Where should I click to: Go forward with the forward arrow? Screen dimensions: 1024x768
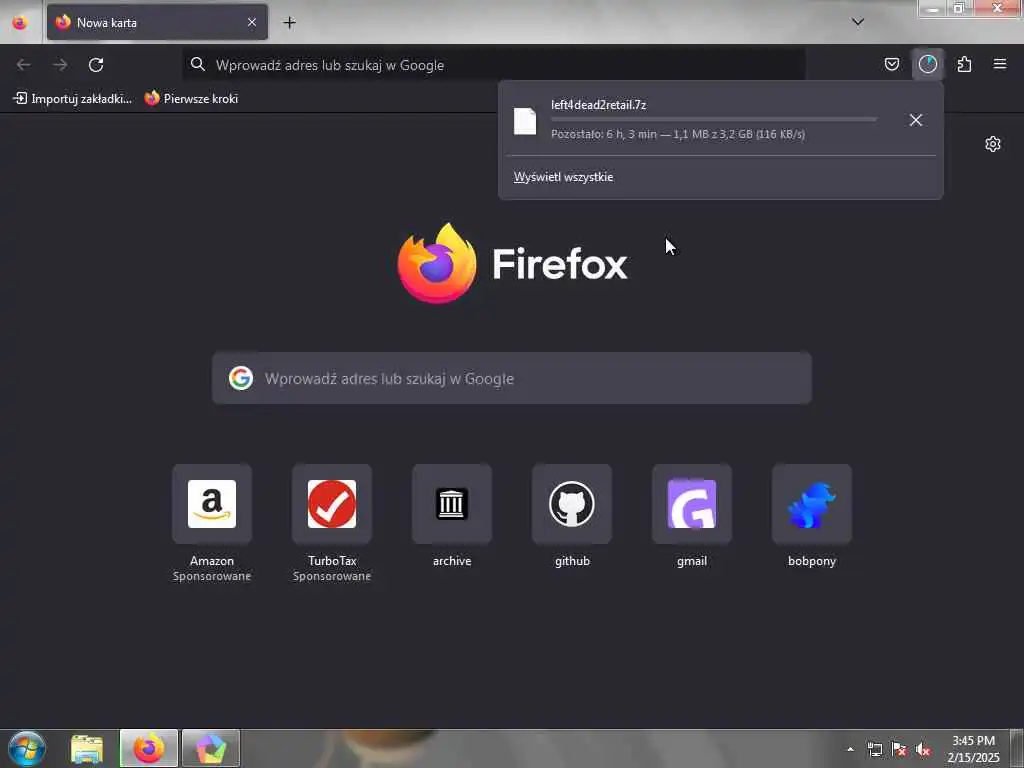click(60, 65)
